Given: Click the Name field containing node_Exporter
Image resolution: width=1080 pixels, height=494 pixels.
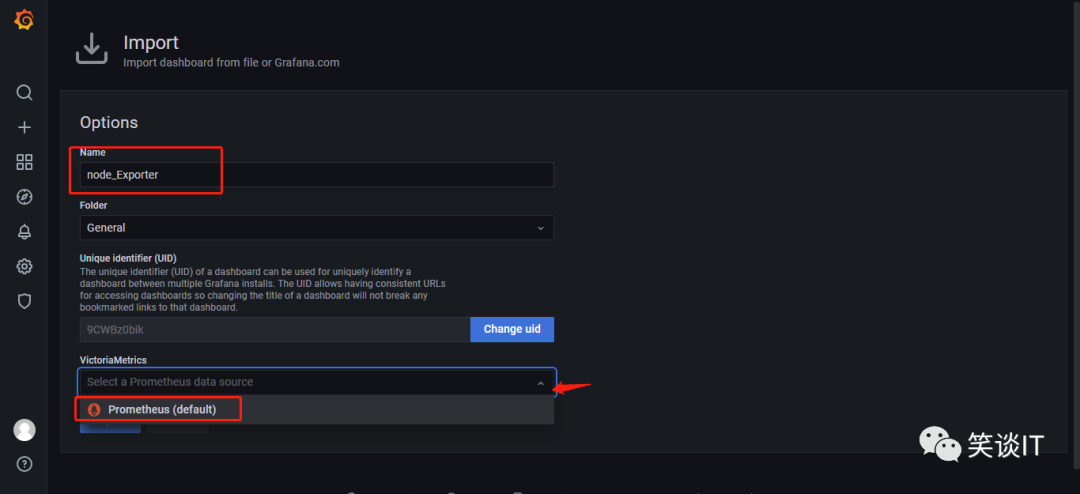Looking at the screenshot, I should pos(317,175).
